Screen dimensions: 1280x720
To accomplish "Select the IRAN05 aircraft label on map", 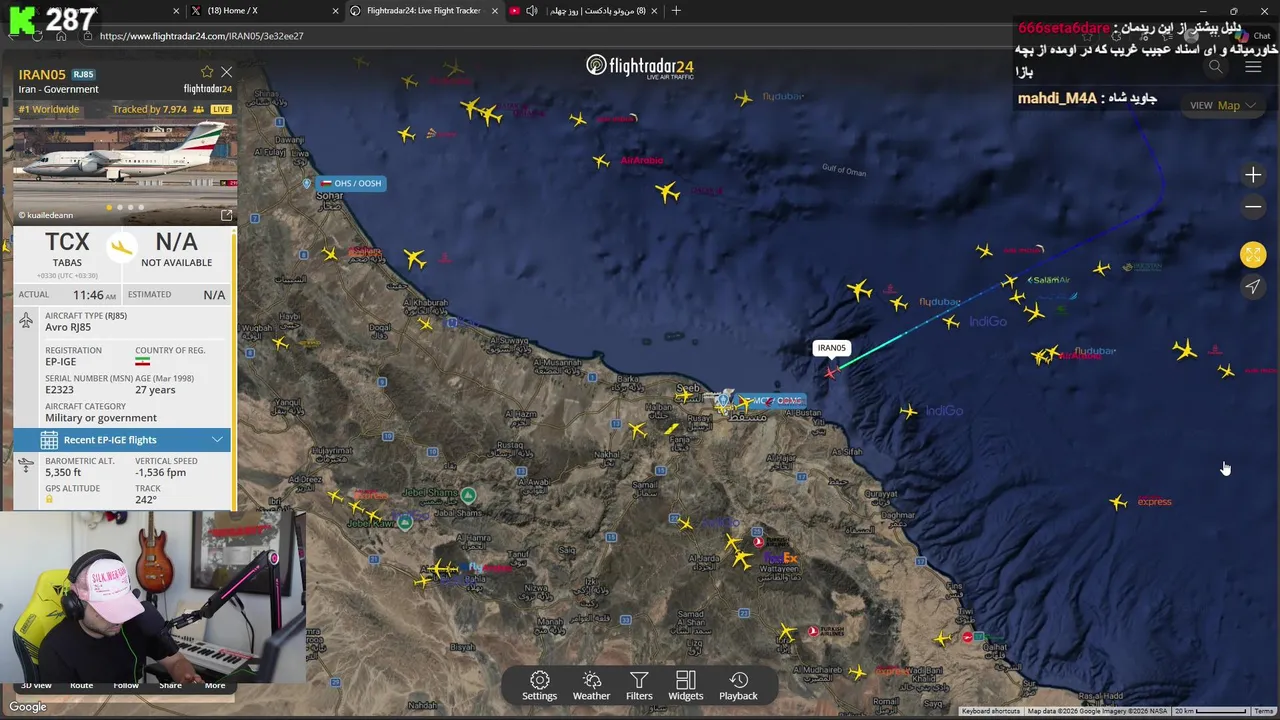I will pos(831,348).
